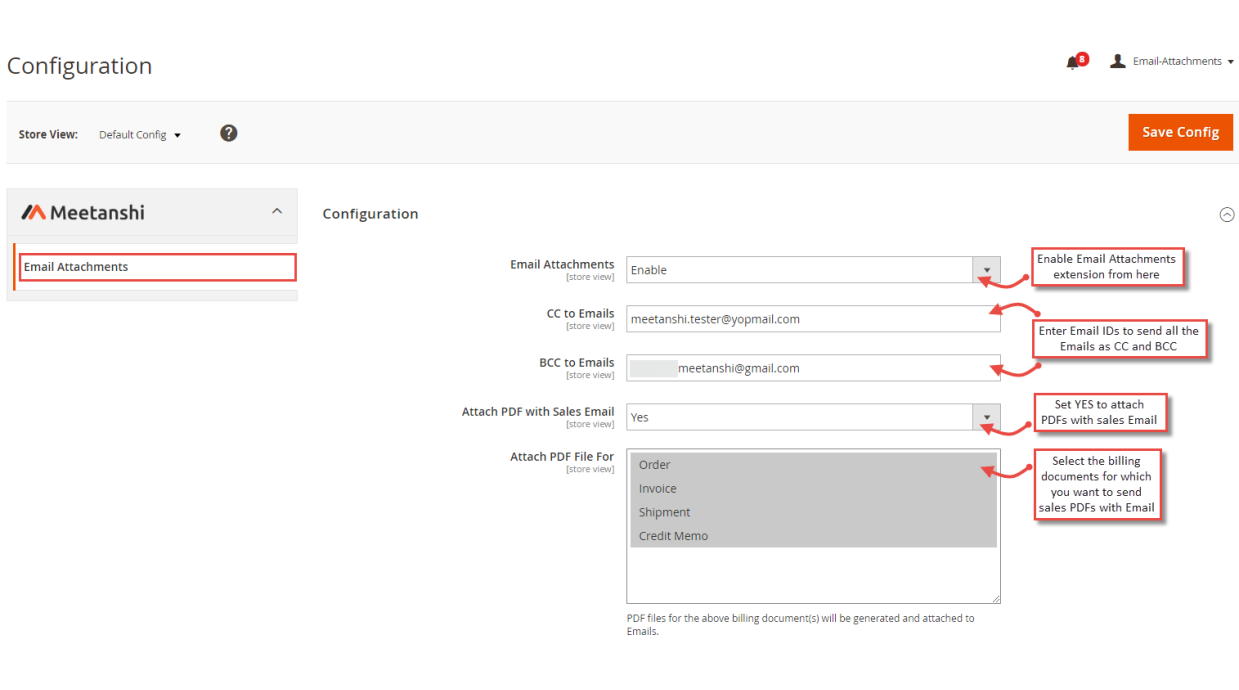
Task: Select Invoice in the PDF file list
Action: tap(813, 489)
